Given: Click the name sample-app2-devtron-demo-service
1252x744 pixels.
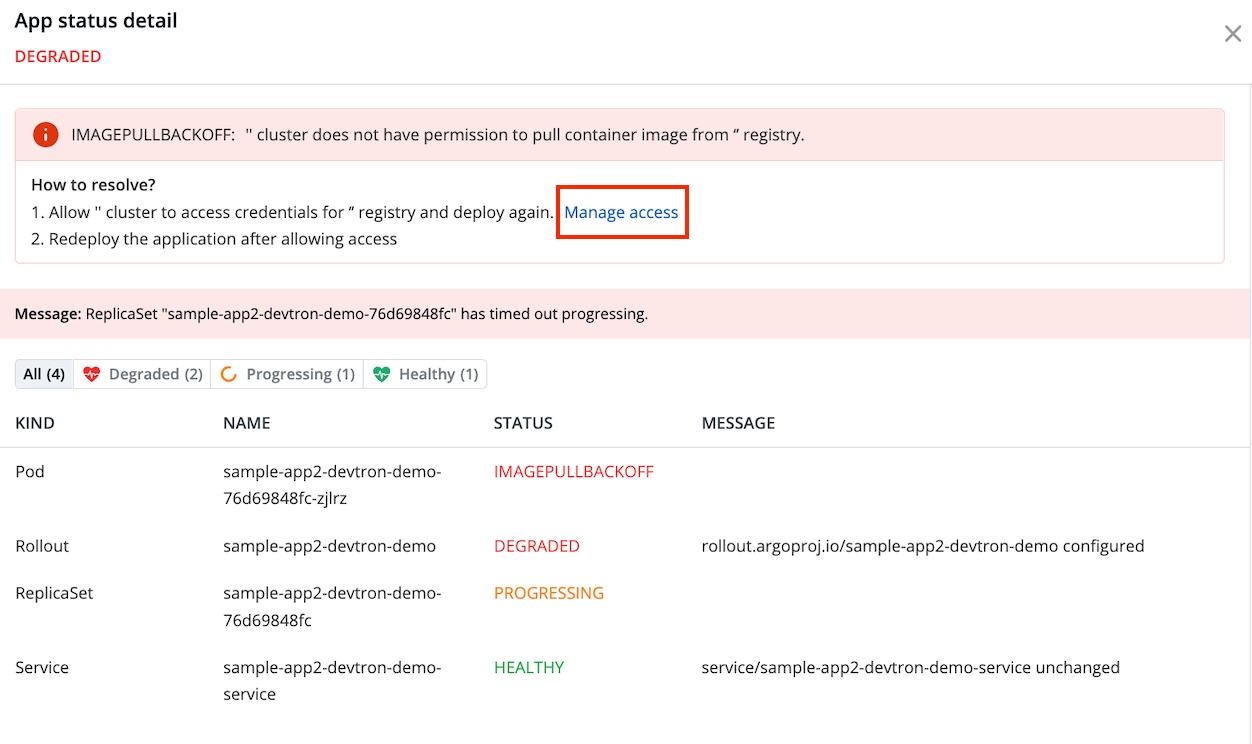Looking at the screenshot, I should [332, 681].
